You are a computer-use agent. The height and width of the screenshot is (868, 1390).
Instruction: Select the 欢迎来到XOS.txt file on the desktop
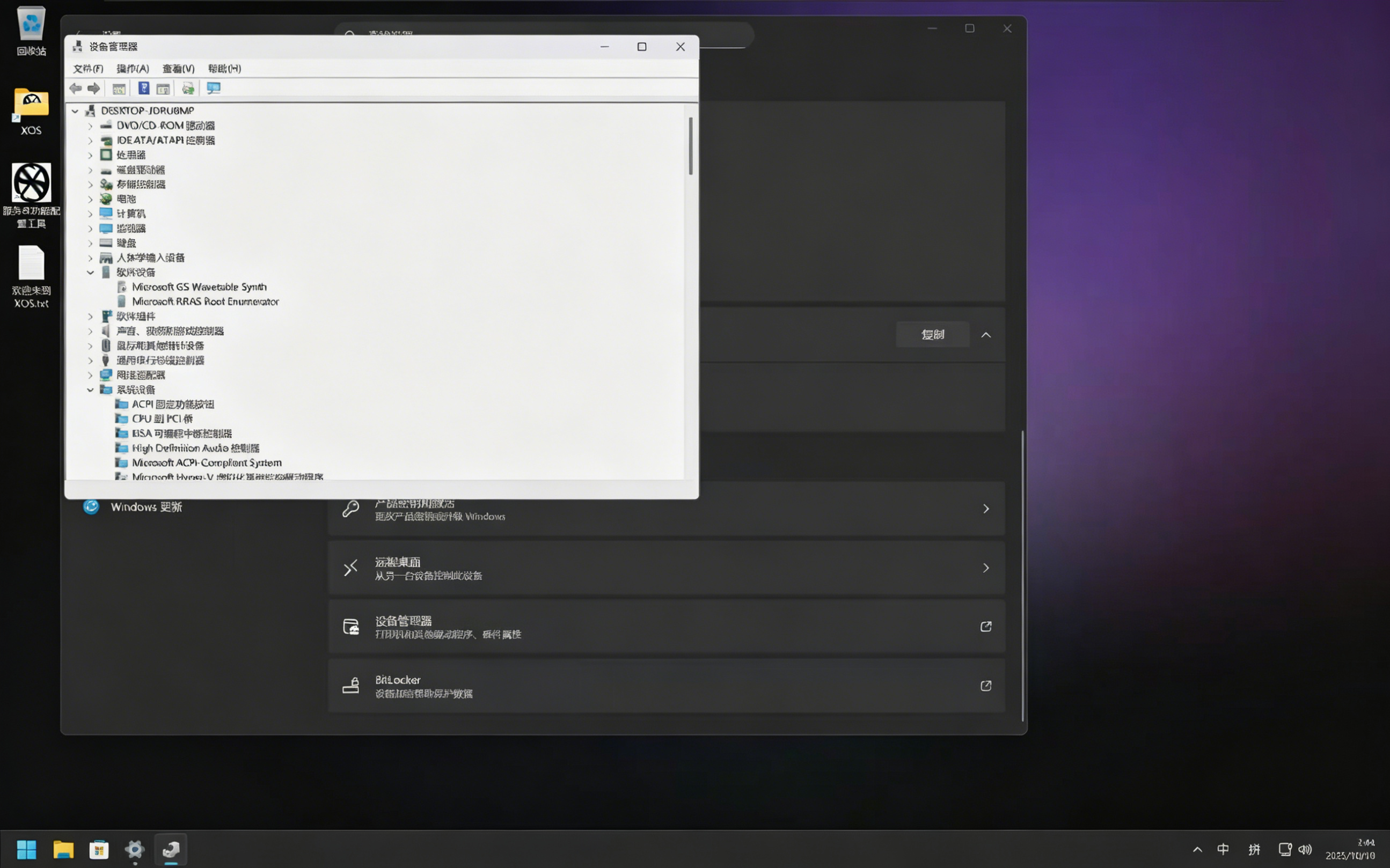coord(31,277)
